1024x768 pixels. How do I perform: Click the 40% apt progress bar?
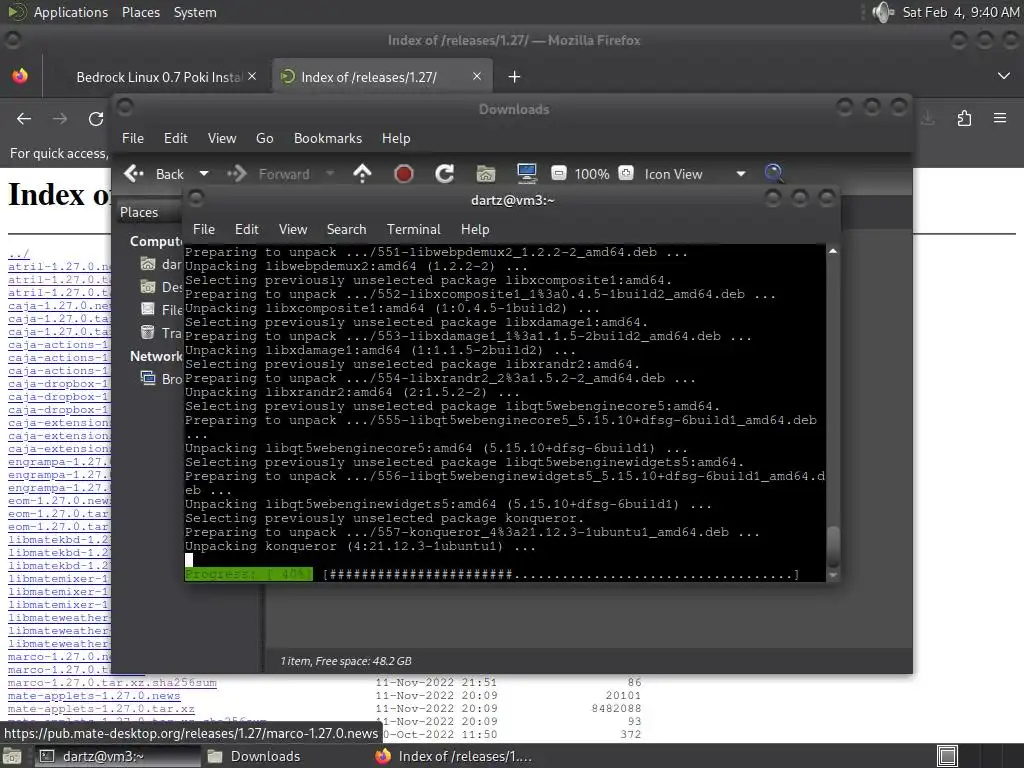point(492,574)
